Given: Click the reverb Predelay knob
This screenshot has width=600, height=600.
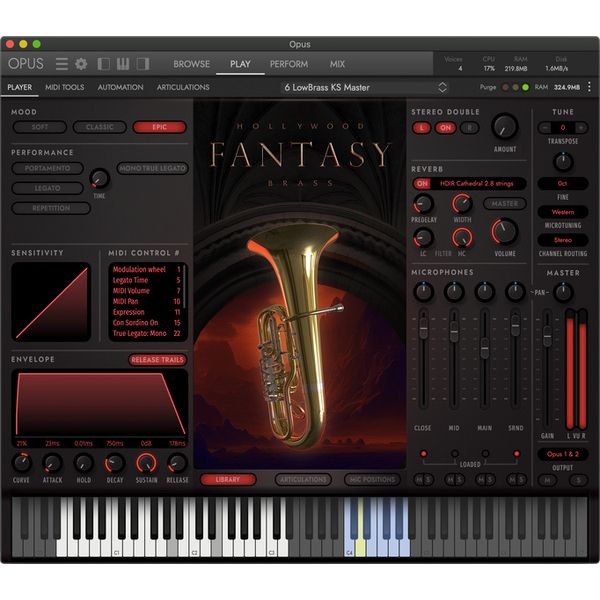Looking at the screenshot, I should pyautogui.click(x=424, y=203).
